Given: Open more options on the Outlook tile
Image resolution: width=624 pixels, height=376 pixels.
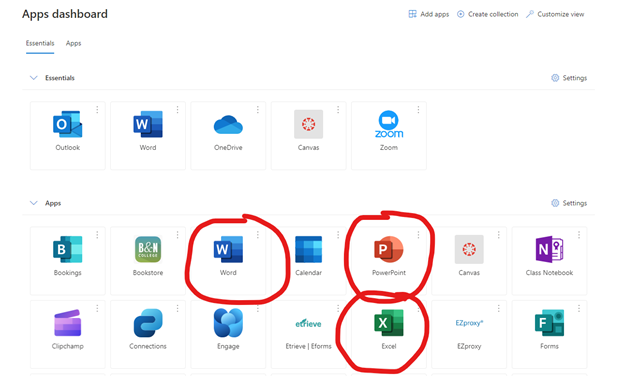Looking at the screenshot, I should (x=97, y=109).
